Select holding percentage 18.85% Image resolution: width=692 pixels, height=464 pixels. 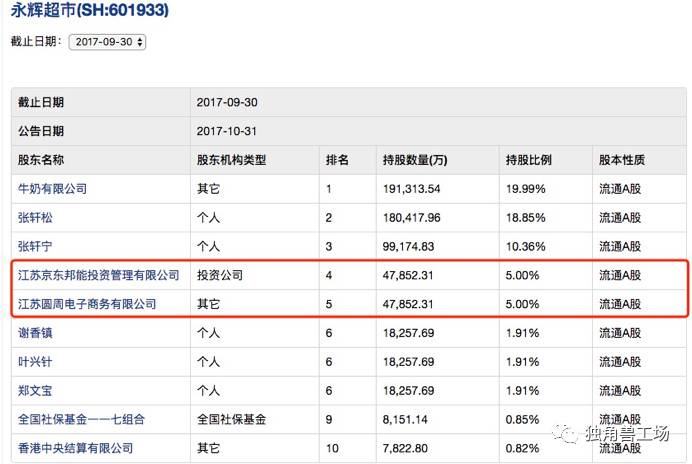coord(526,218)
